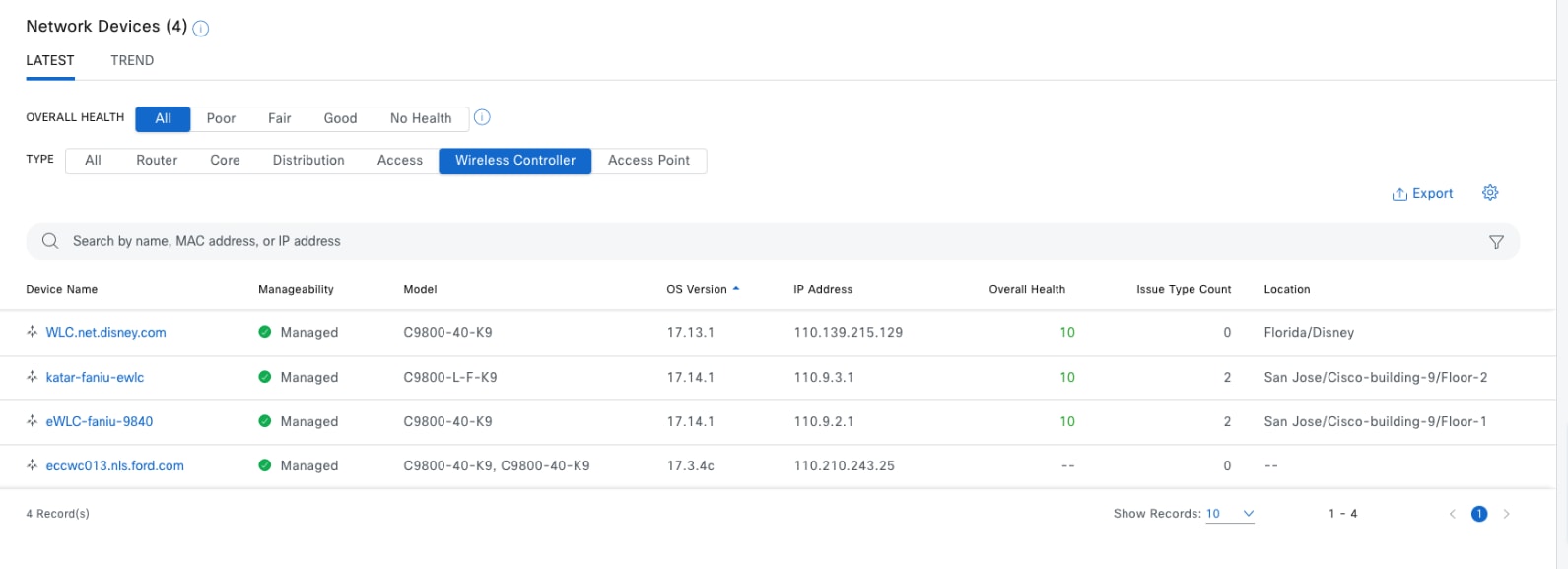Open the filter funnel icon
1568x569 pixels.
[1496, 242]
